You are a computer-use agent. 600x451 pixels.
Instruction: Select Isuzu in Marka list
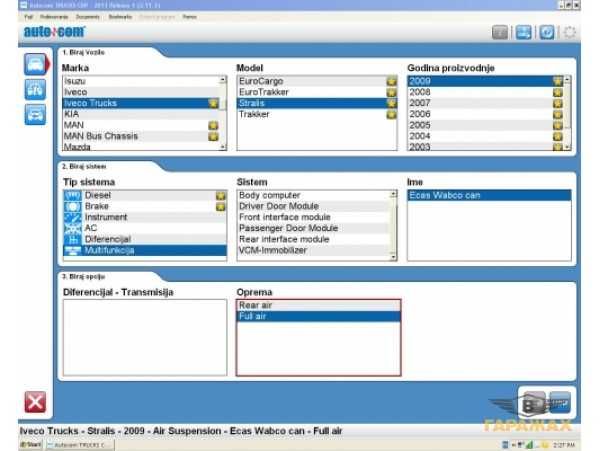pyautogui.click(x=141, y=81)
